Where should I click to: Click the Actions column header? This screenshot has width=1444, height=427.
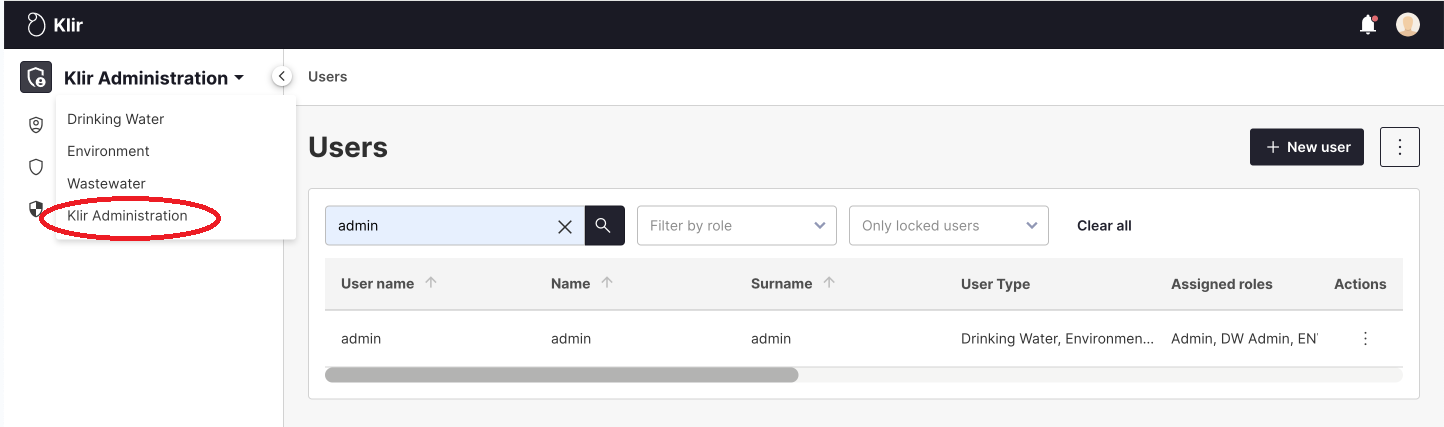point(1360,284)
